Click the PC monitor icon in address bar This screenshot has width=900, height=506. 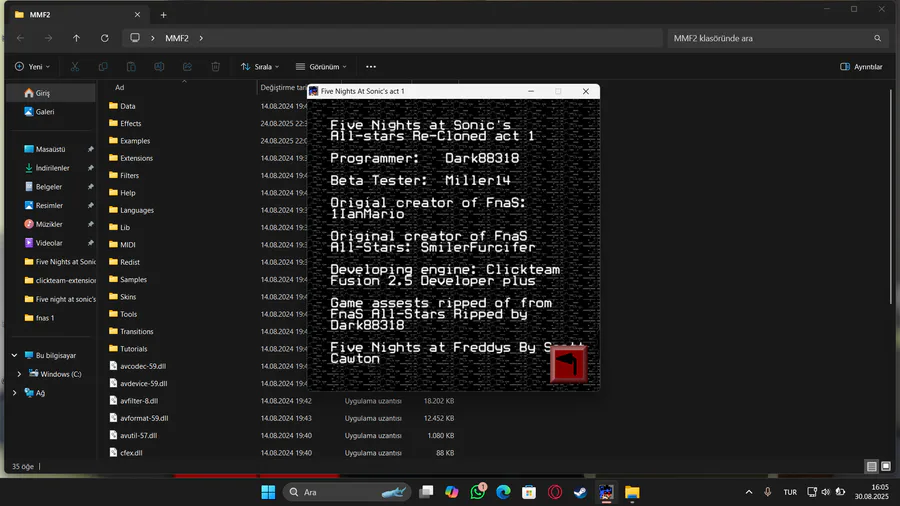pyautogui.click(x=135, y=38)
